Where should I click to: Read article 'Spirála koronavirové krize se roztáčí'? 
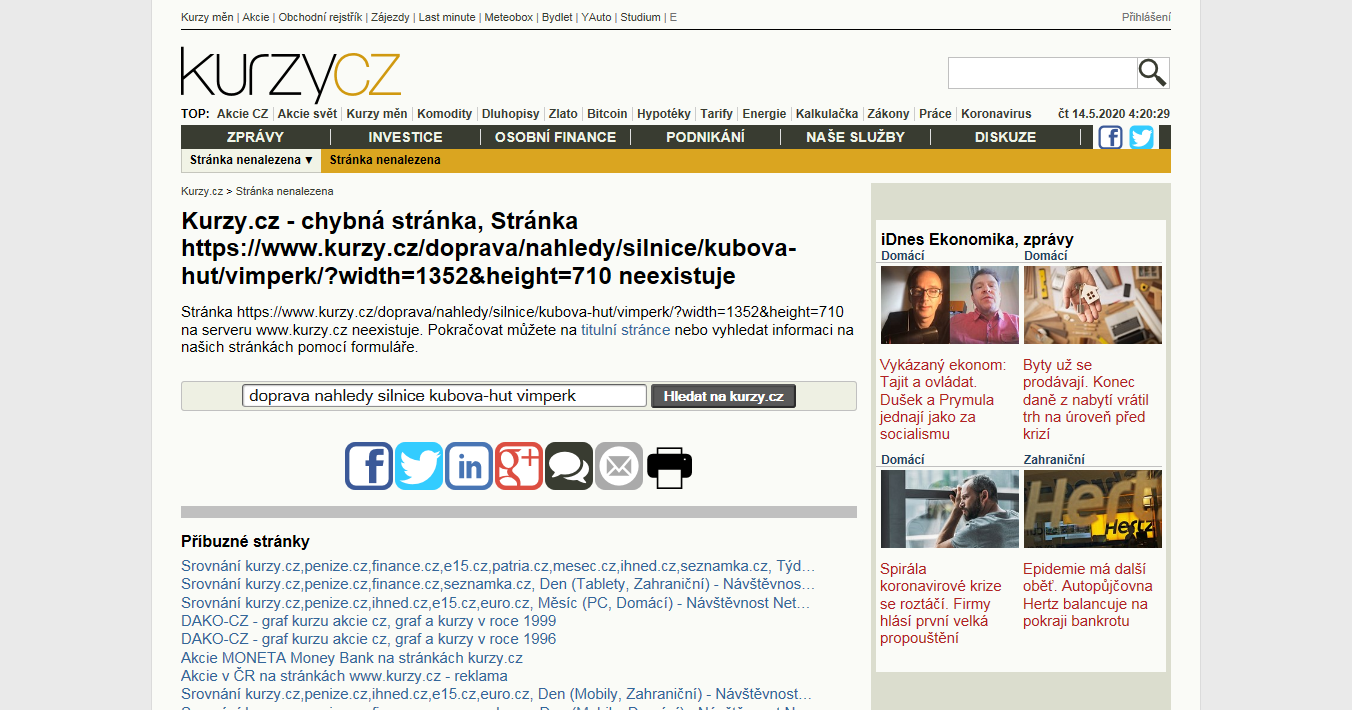tap(941, 603)
